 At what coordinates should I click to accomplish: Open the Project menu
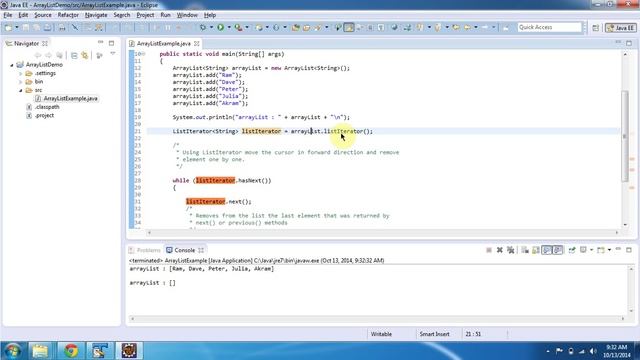(145, 15)
